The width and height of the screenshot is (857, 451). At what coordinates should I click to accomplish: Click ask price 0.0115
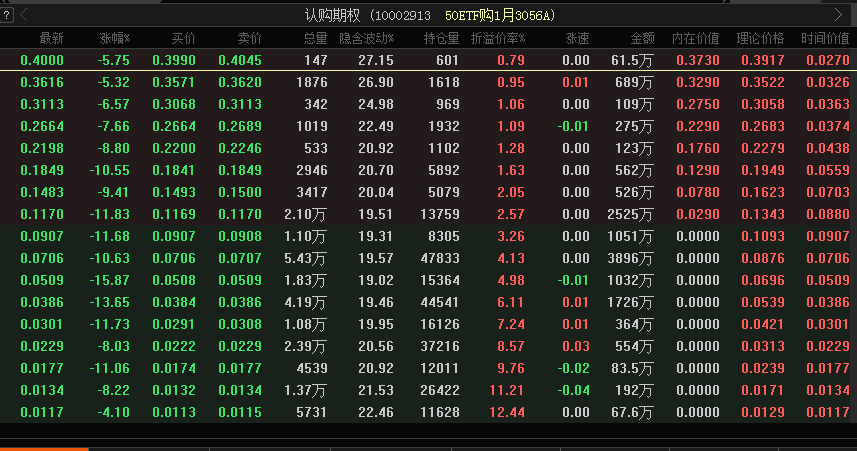[240, 412]
